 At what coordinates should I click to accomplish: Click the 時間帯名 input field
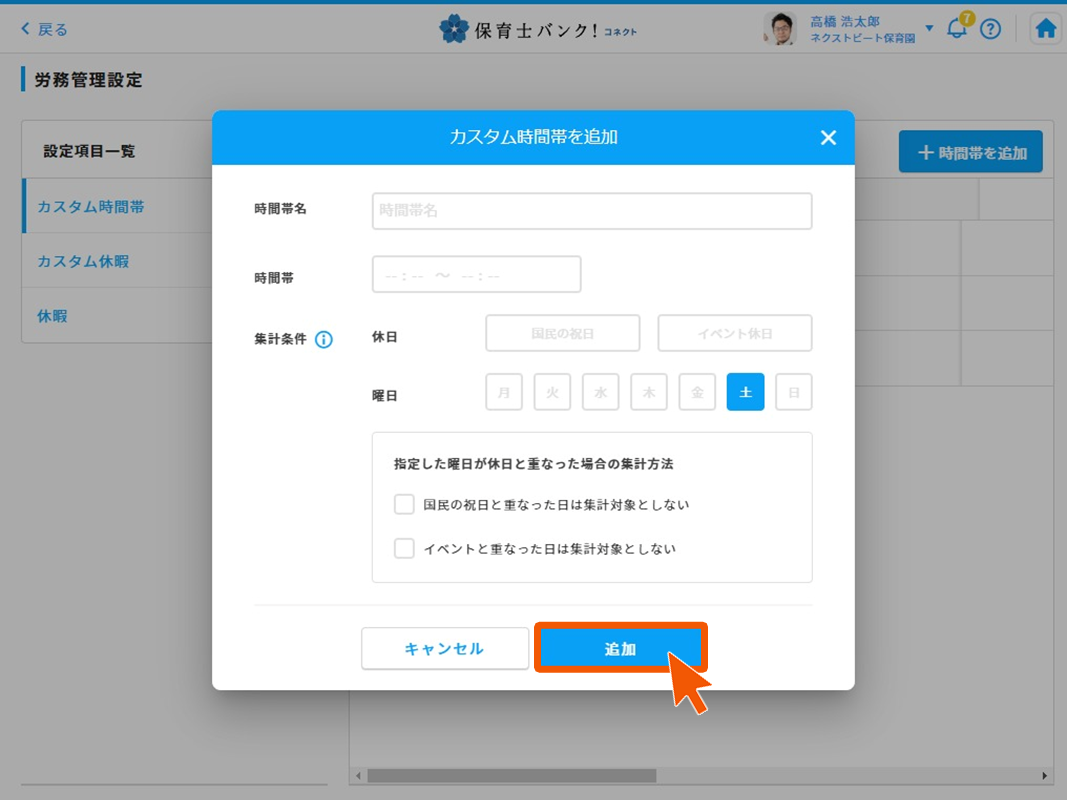pyautogui.click(x=592, y=212)
